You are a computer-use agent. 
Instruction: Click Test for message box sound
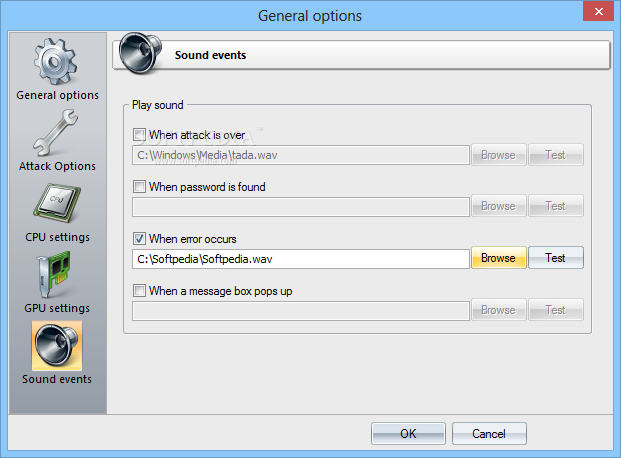coord(556,309)
